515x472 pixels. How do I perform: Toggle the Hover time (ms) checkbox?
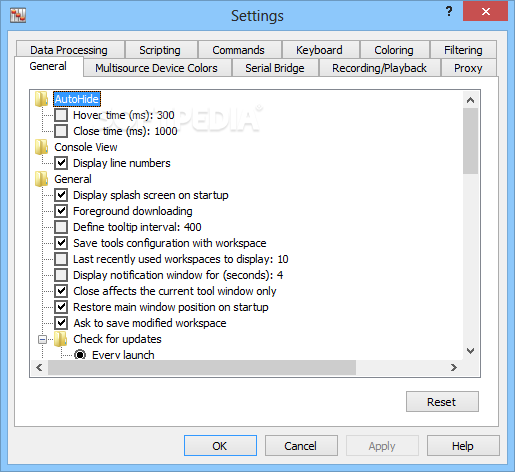(61, 115)
